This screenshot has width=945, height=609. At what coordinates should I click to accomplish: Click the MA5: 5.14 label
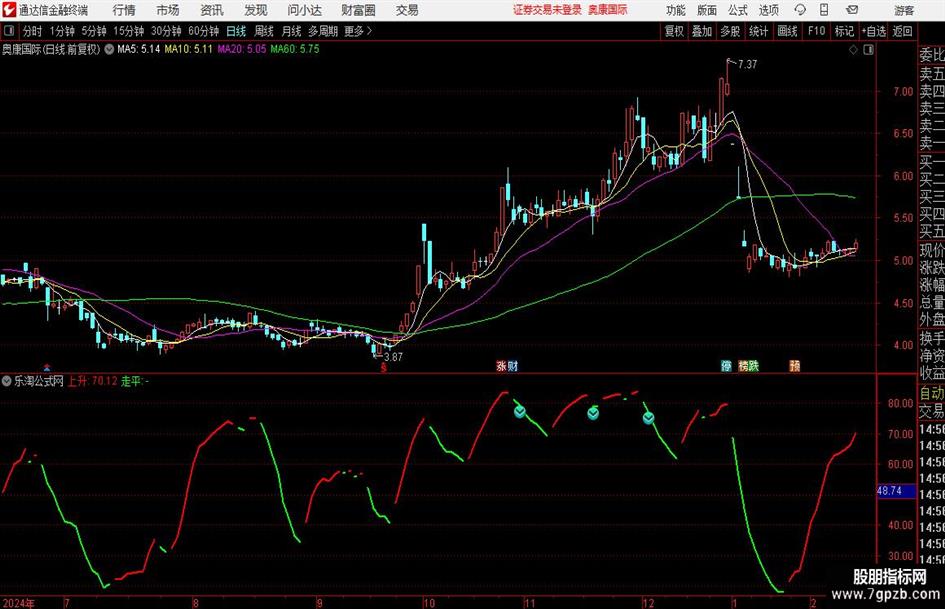pos(139,49)
